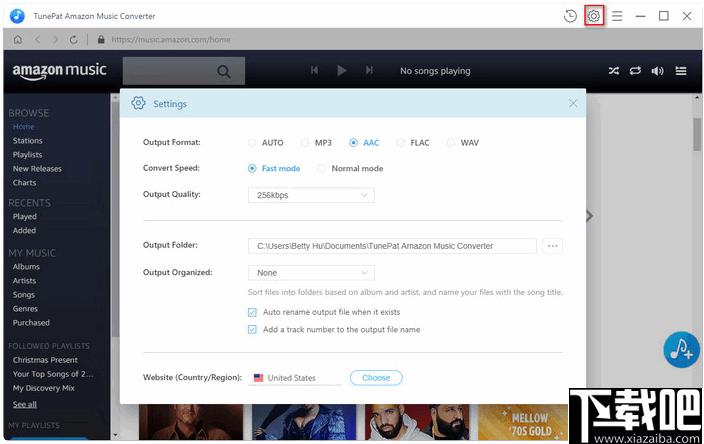Reload the page with refresh icon
The image size is (704, 444).
pyautogui.click(x=73, y=40)
